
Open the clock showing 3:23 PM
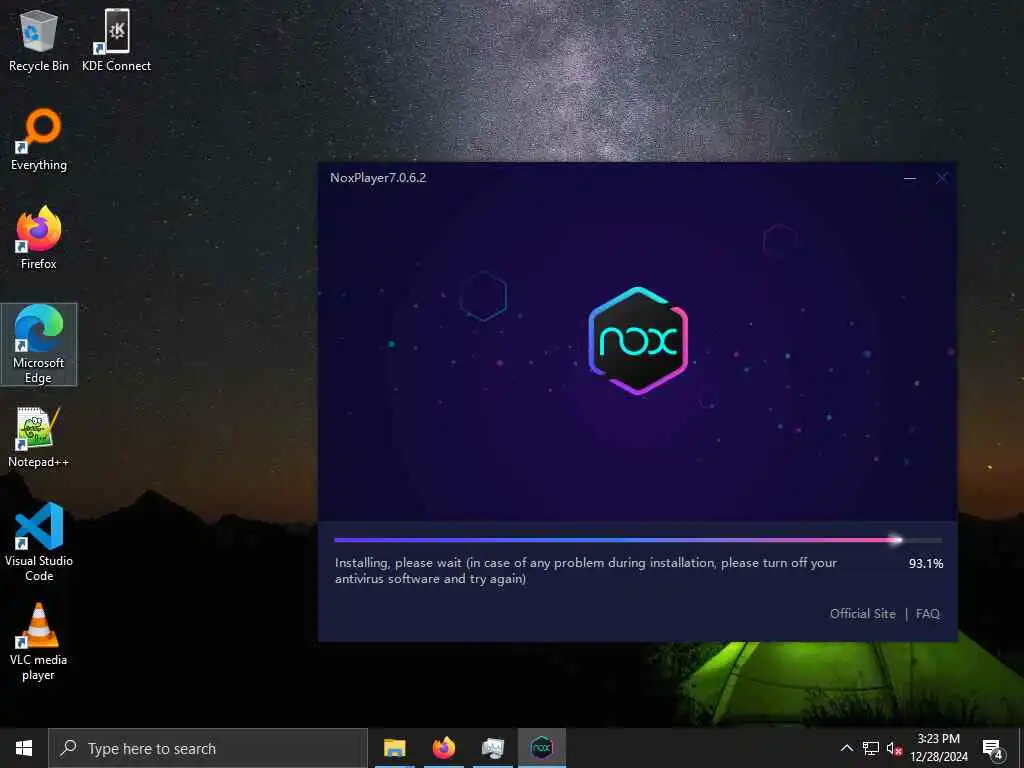[x=938, y=748]
